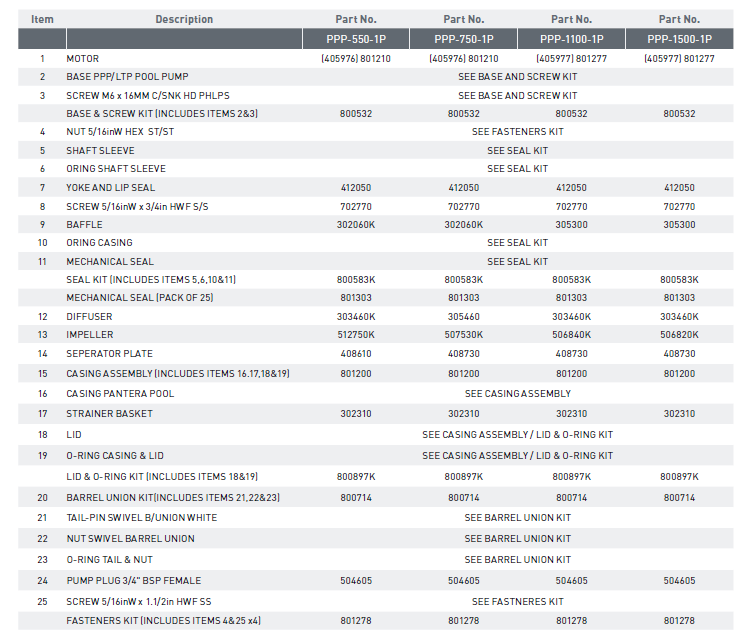Click STRAINER BASKET description

click(109, 414)
